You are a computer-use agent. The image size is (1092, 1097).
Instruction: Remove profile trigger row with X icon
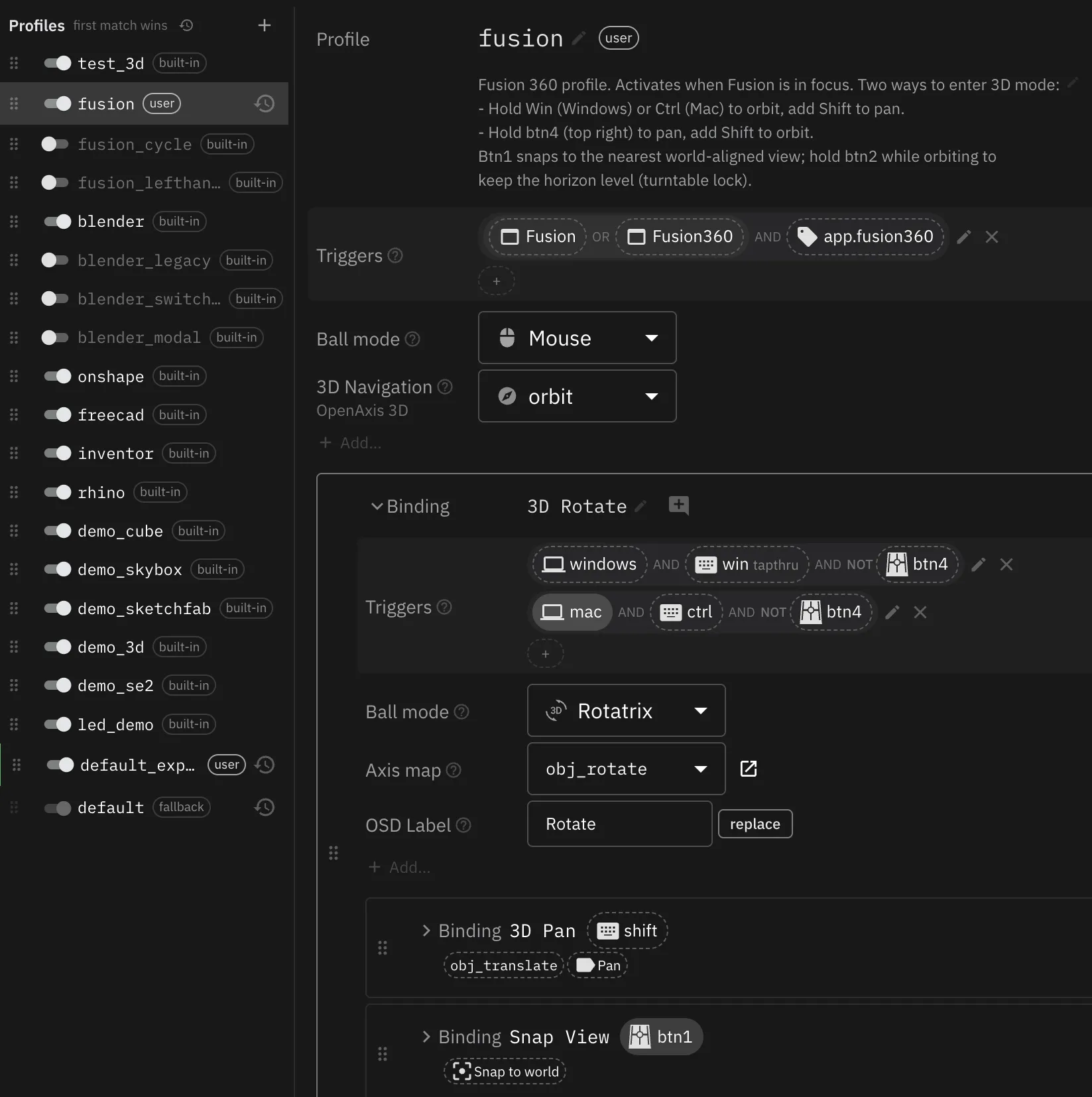pos(992,237)
